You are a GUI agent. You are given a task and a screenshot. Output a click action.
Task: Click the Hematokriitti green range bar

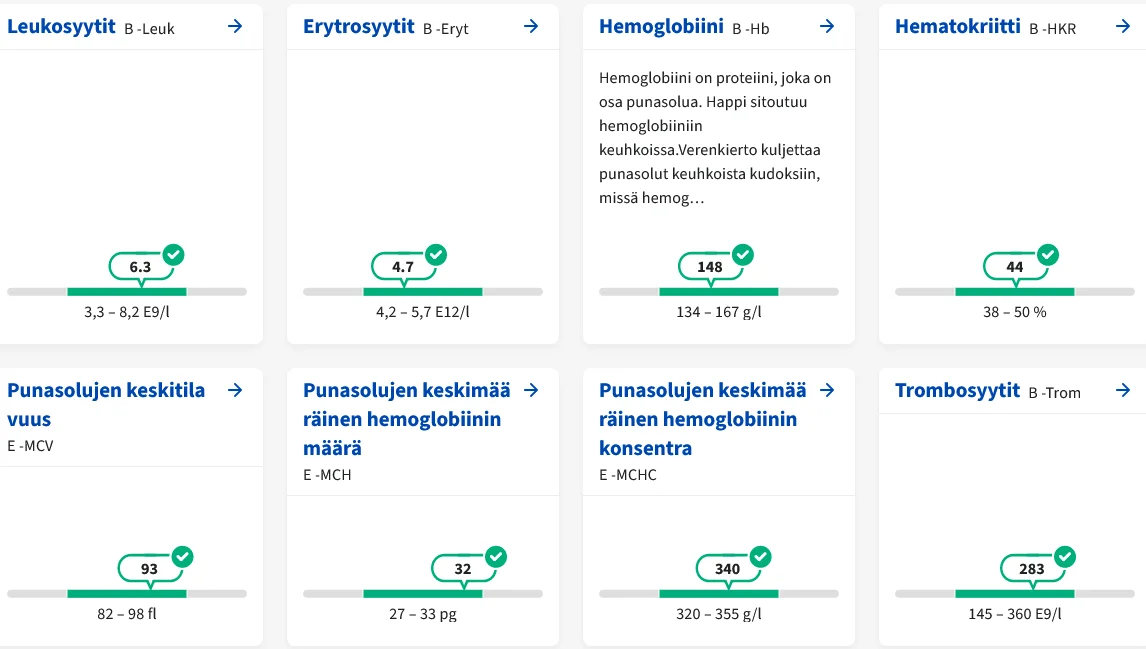1014,292
